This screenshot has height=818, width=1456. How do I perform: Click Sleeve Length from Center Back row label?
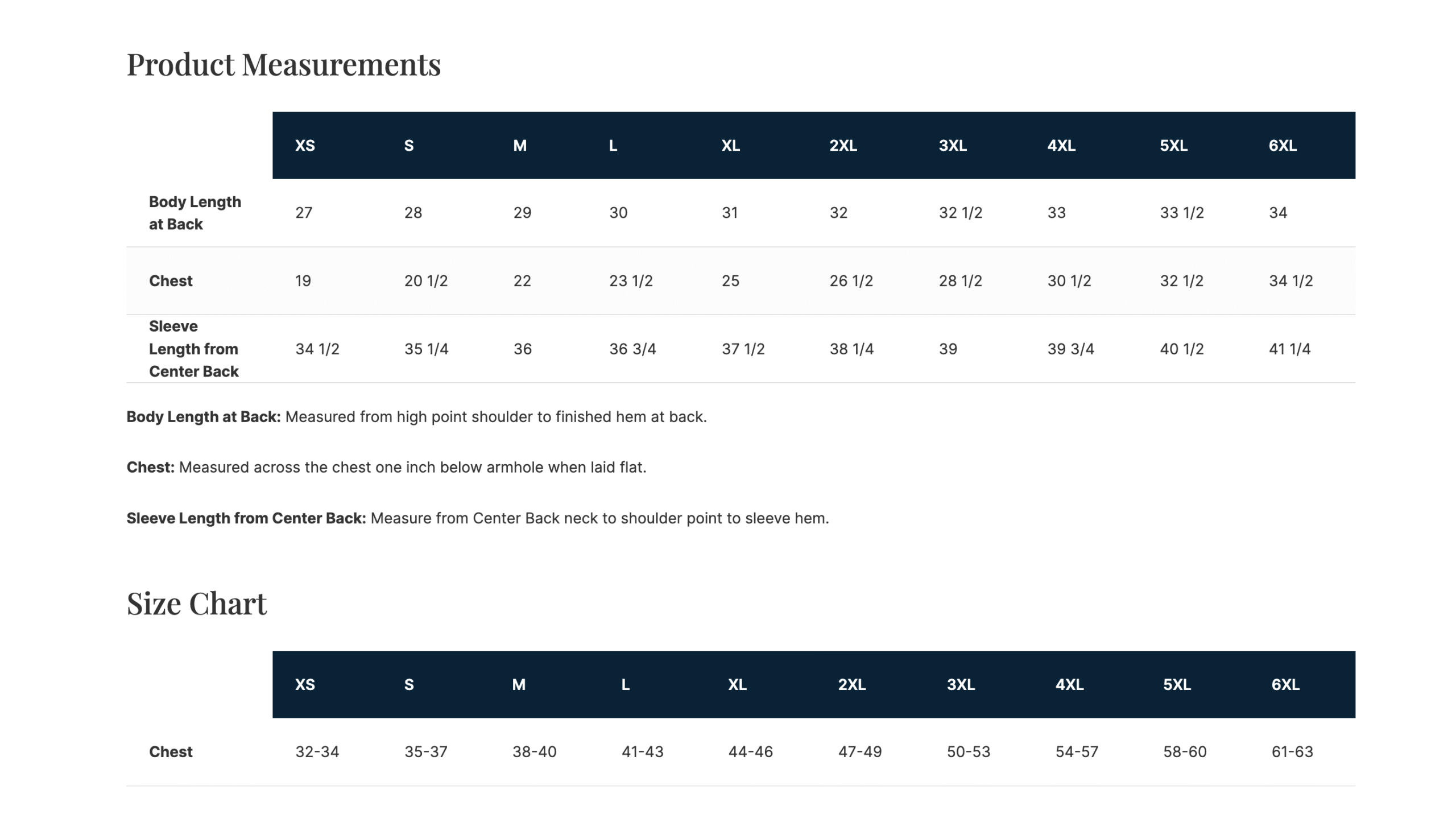click(193, 349)
